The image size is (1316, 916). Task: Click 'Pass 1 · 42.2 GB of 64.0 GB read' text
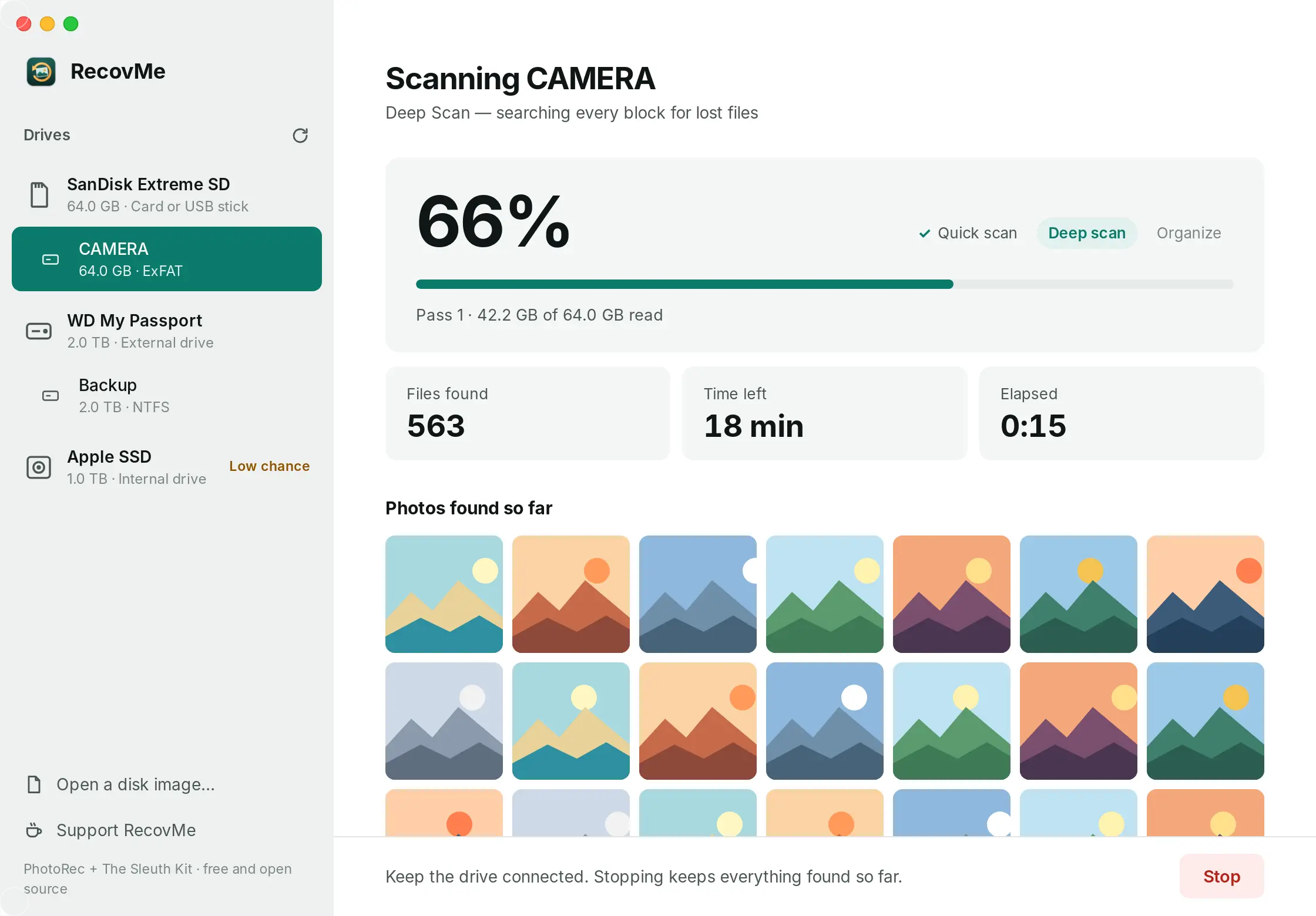(x=539, y=315)
